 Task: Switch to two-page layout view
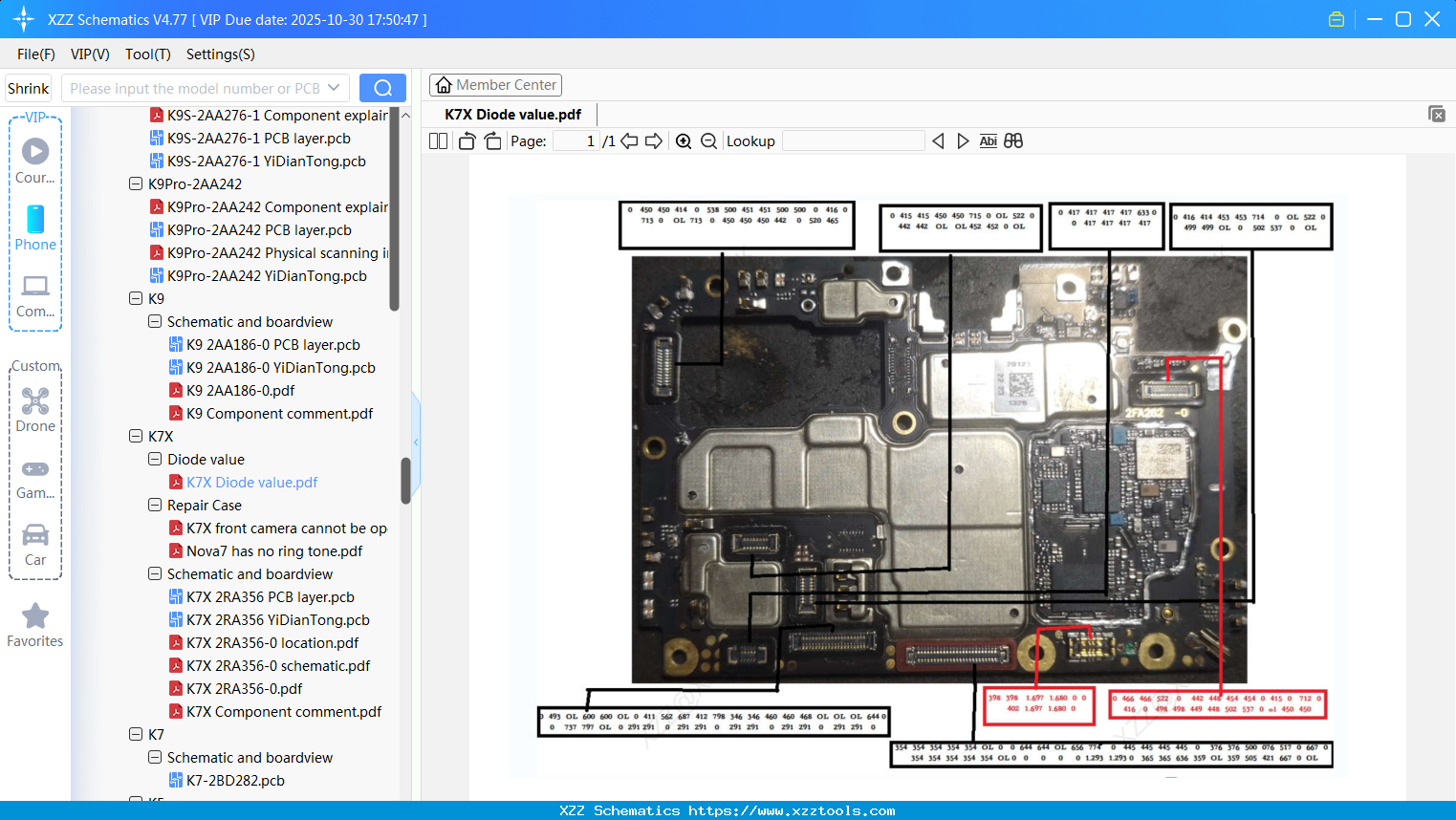click(x=437, y=140)
